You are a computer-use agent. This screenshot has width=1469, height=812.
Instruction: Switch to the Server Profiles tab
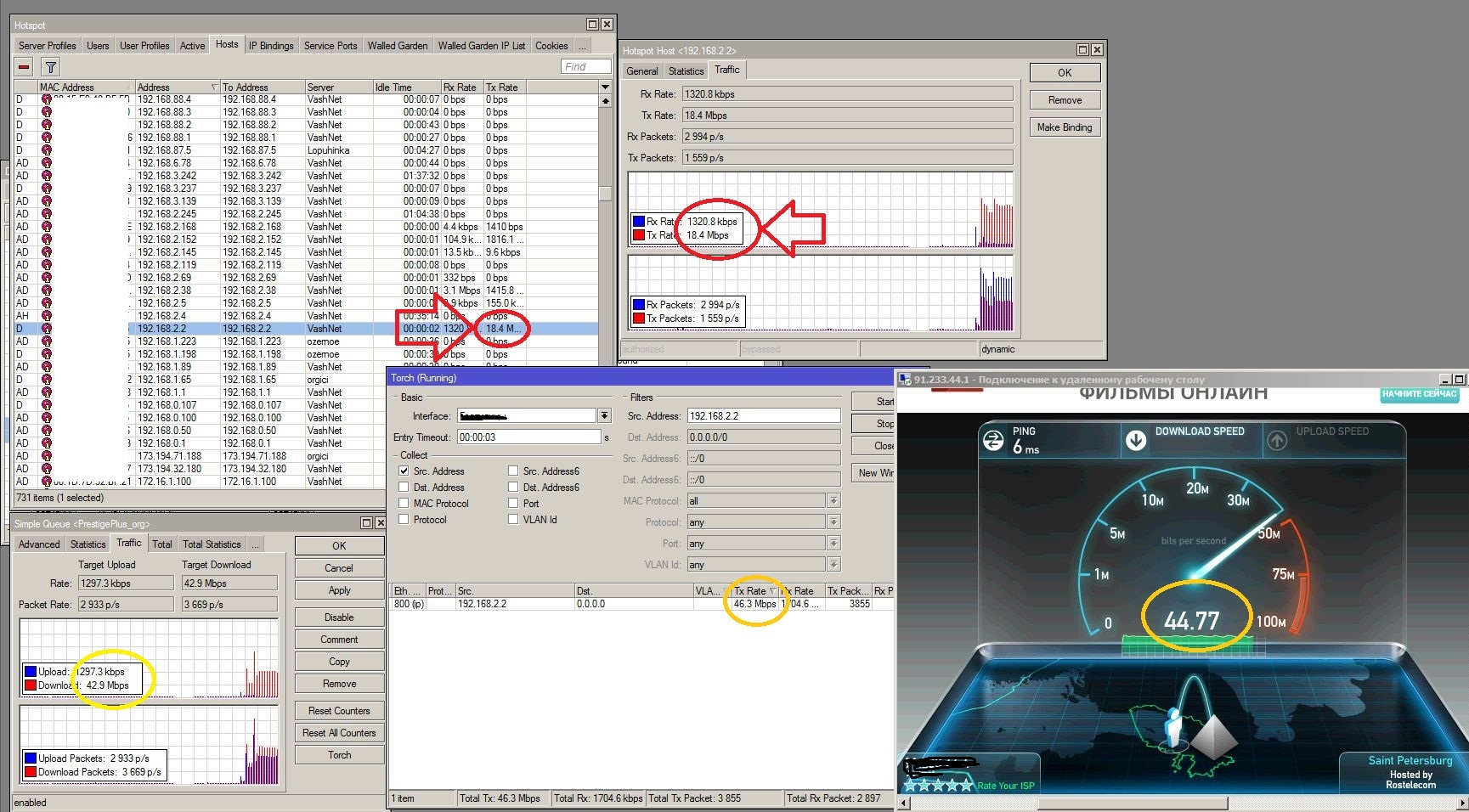pos(48,46)
